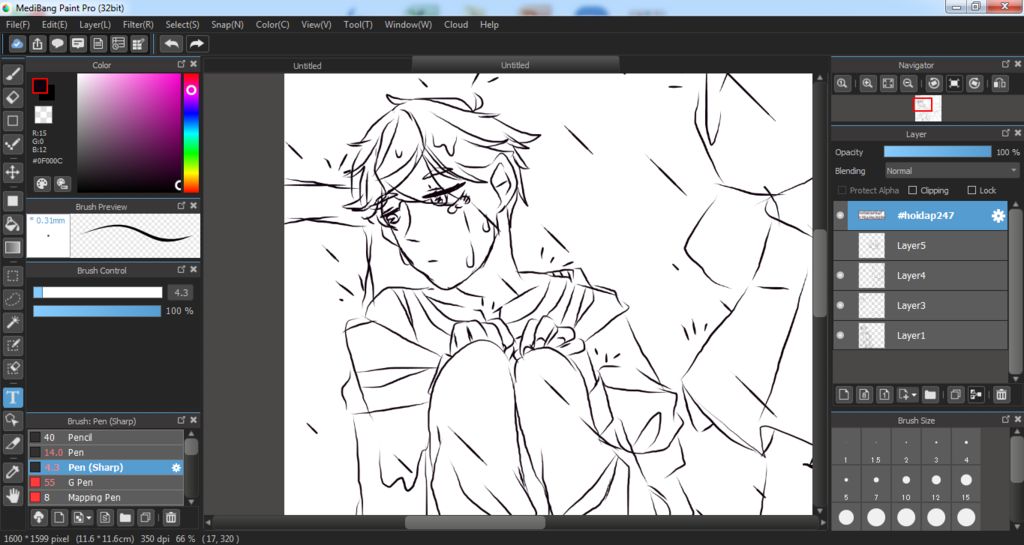Select the Move tool
Image resolution: width=1024 pixels, height=545 pixels.
click(x=12, y=172)
